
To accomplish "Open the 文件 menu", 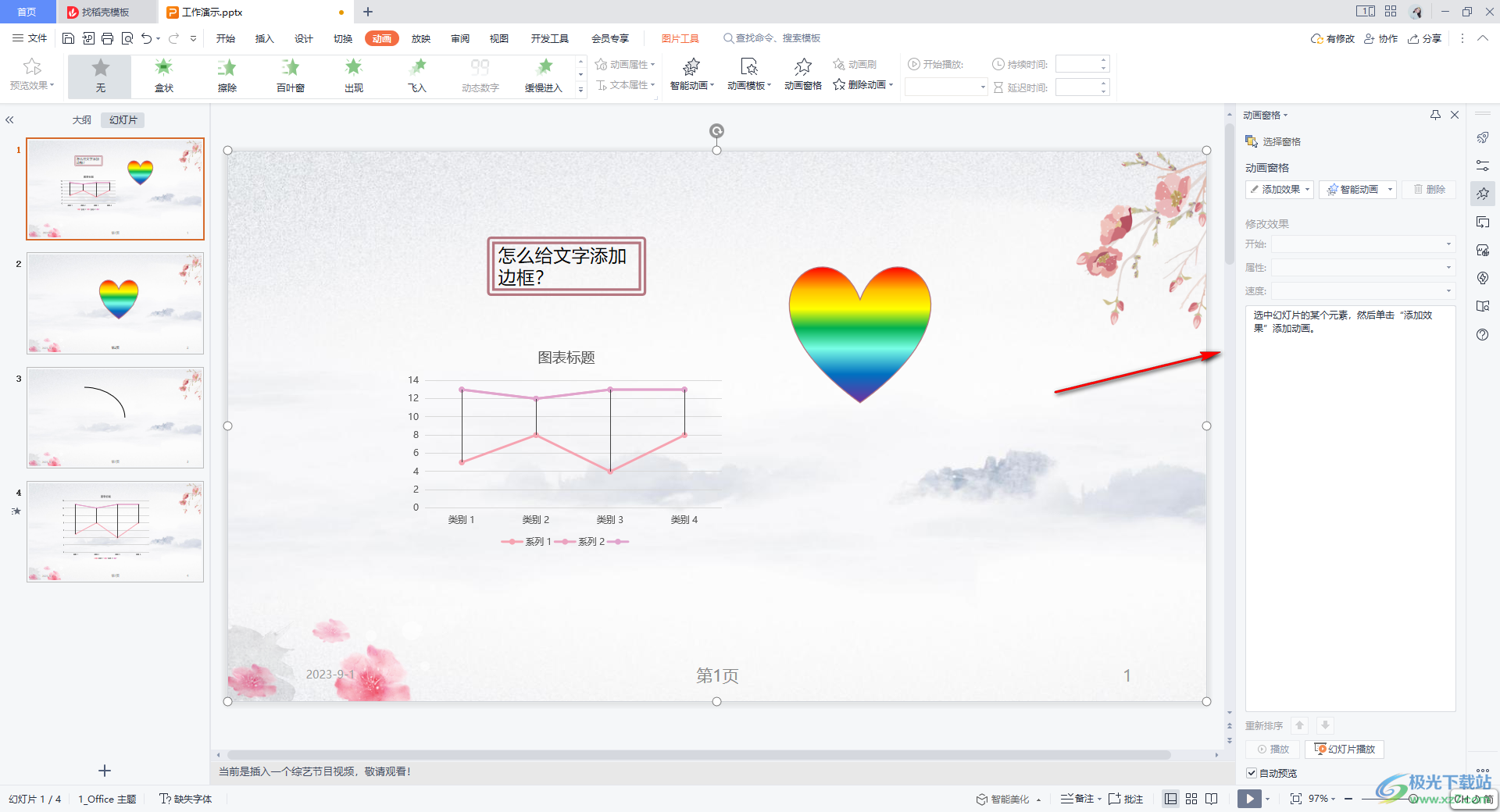I will click(x=30, y=38).
